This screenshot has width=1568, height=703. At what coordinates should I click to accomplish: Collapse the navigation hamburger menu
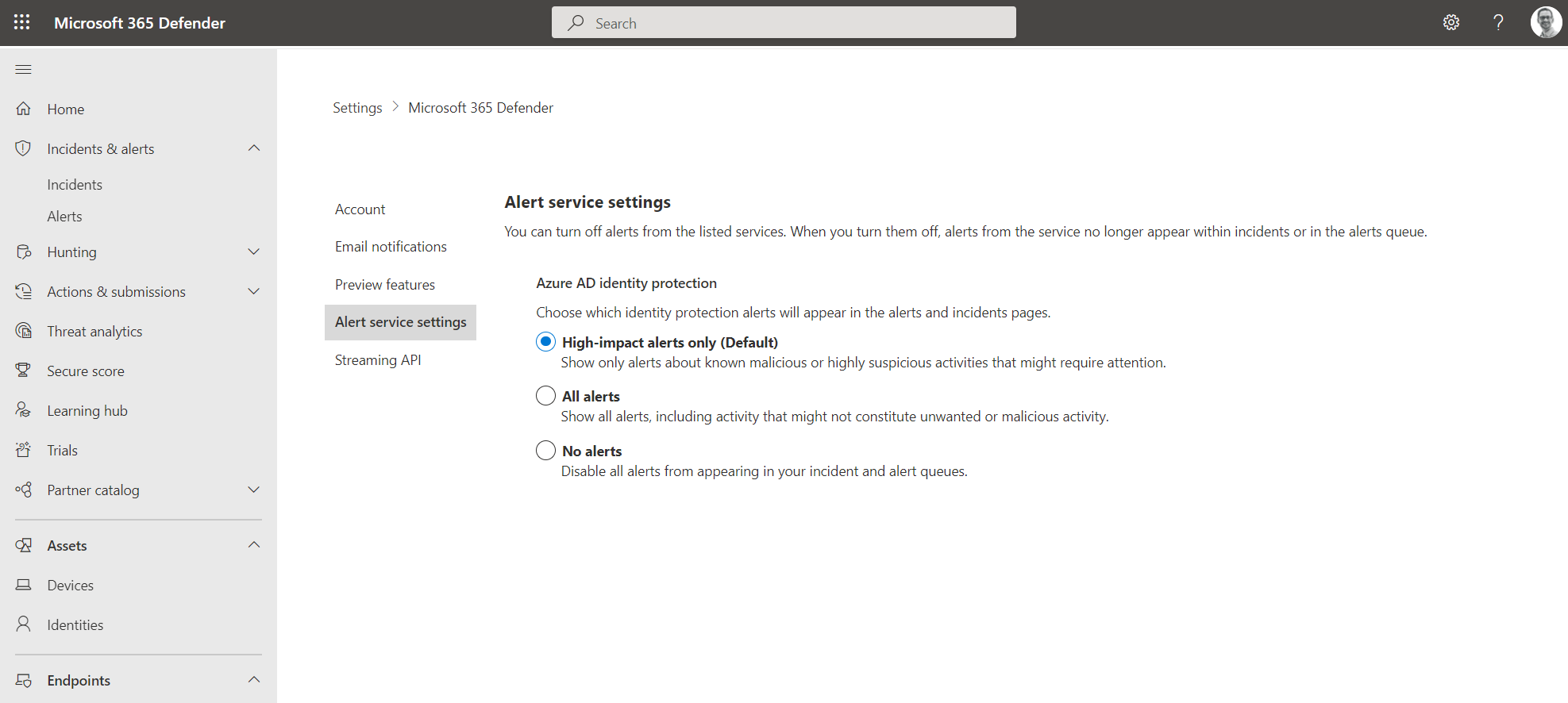pos(24,69)
